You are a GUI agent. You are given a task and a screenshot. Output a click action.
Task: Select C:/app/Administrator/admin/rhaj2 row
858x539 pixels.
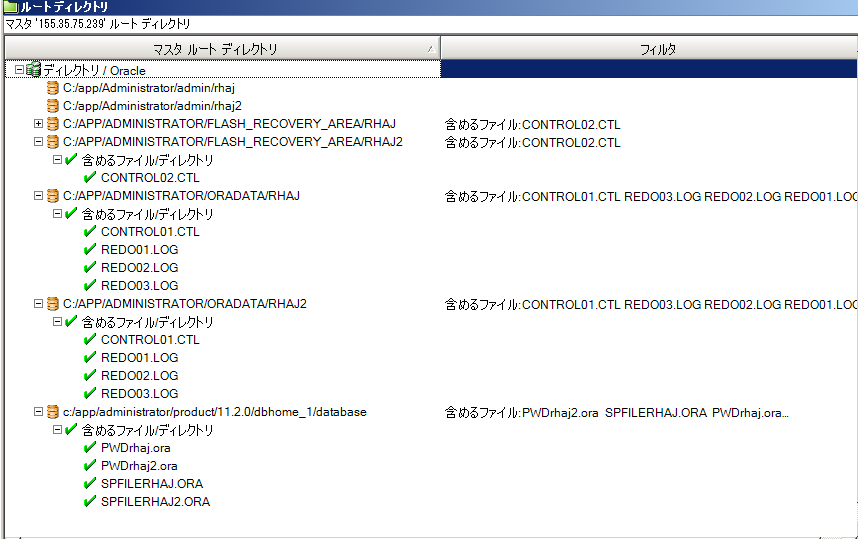point(152,106)
